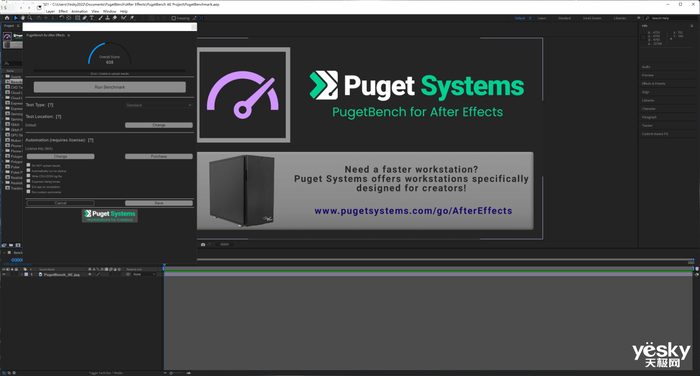Click the Search Help magnifier icon
The width and height of the screenshot is (700, 376).
(648, 18)
